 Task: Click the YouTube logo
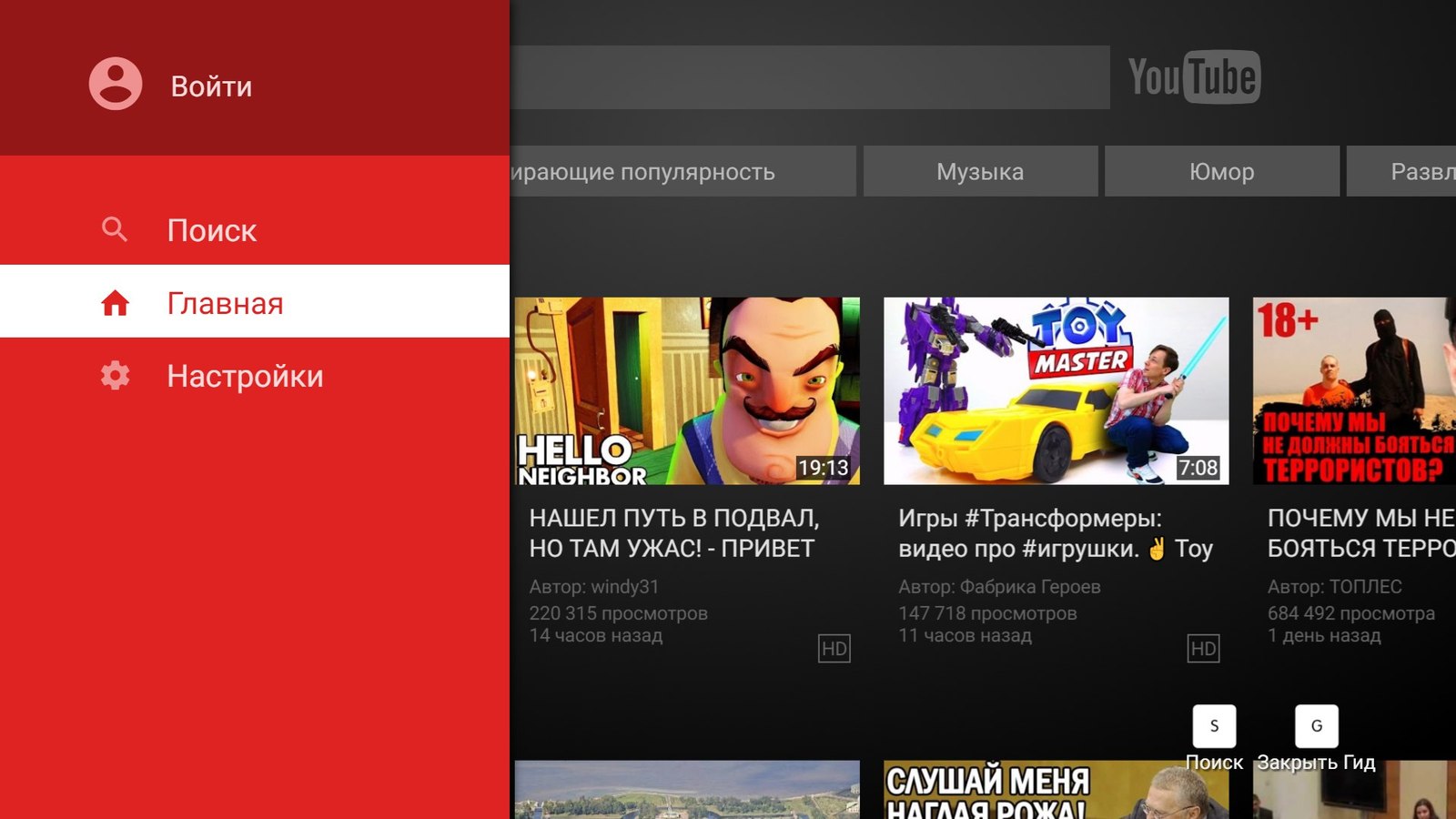coord(1194,77)
